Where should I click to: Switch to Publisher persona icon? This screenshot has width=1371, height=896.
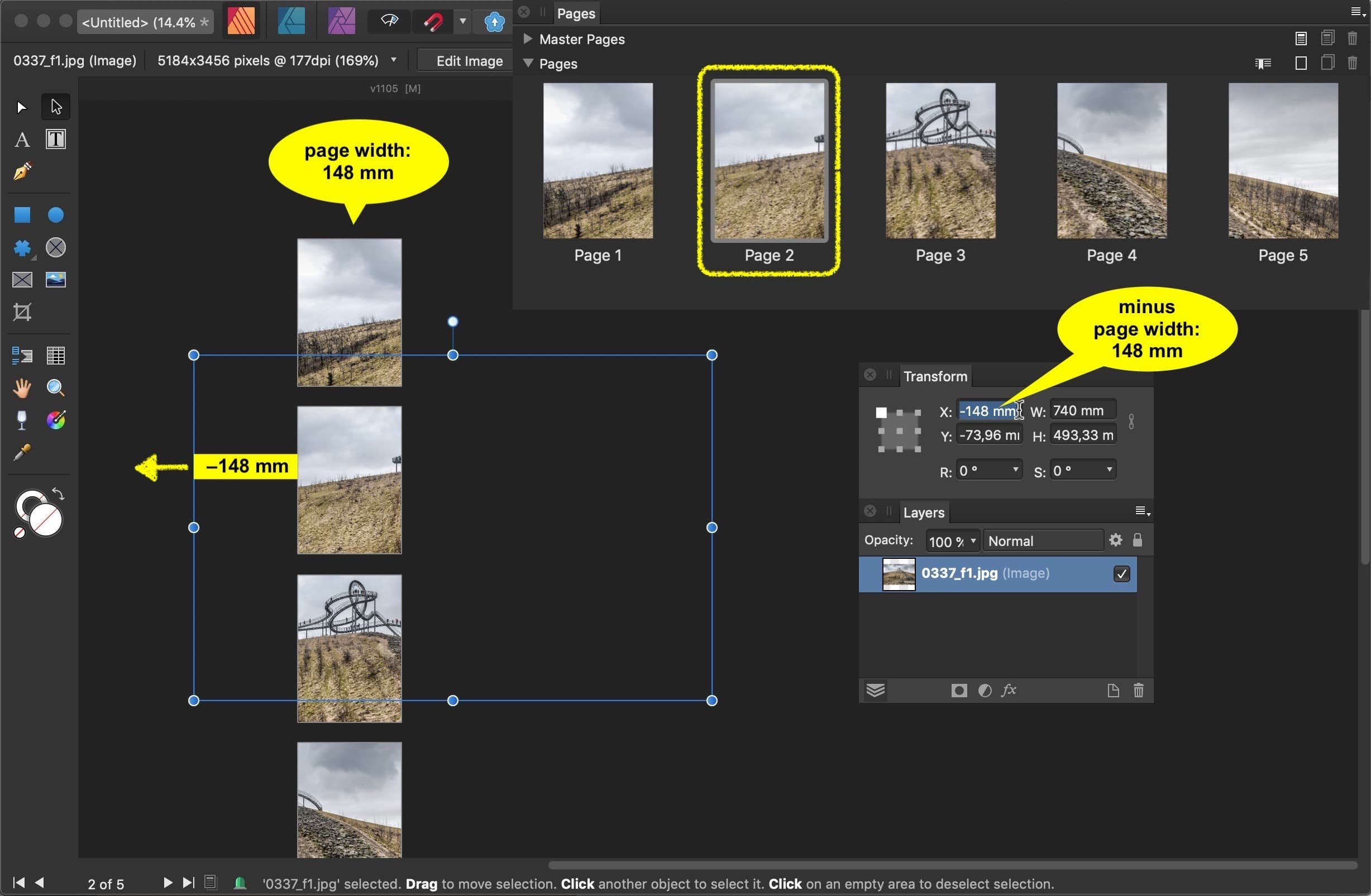pos(241,22)
